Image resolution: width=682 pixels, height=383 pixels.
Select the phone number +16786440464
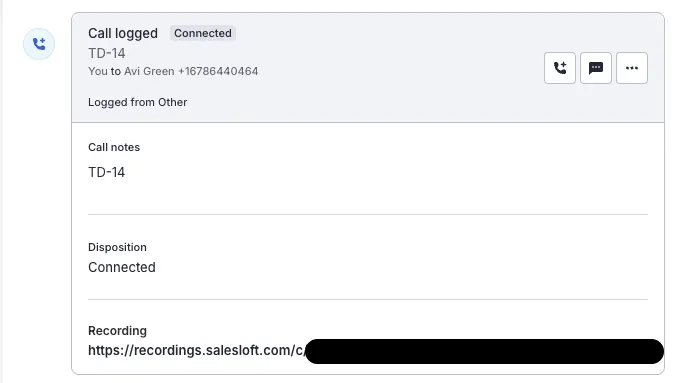coord(218,71)
